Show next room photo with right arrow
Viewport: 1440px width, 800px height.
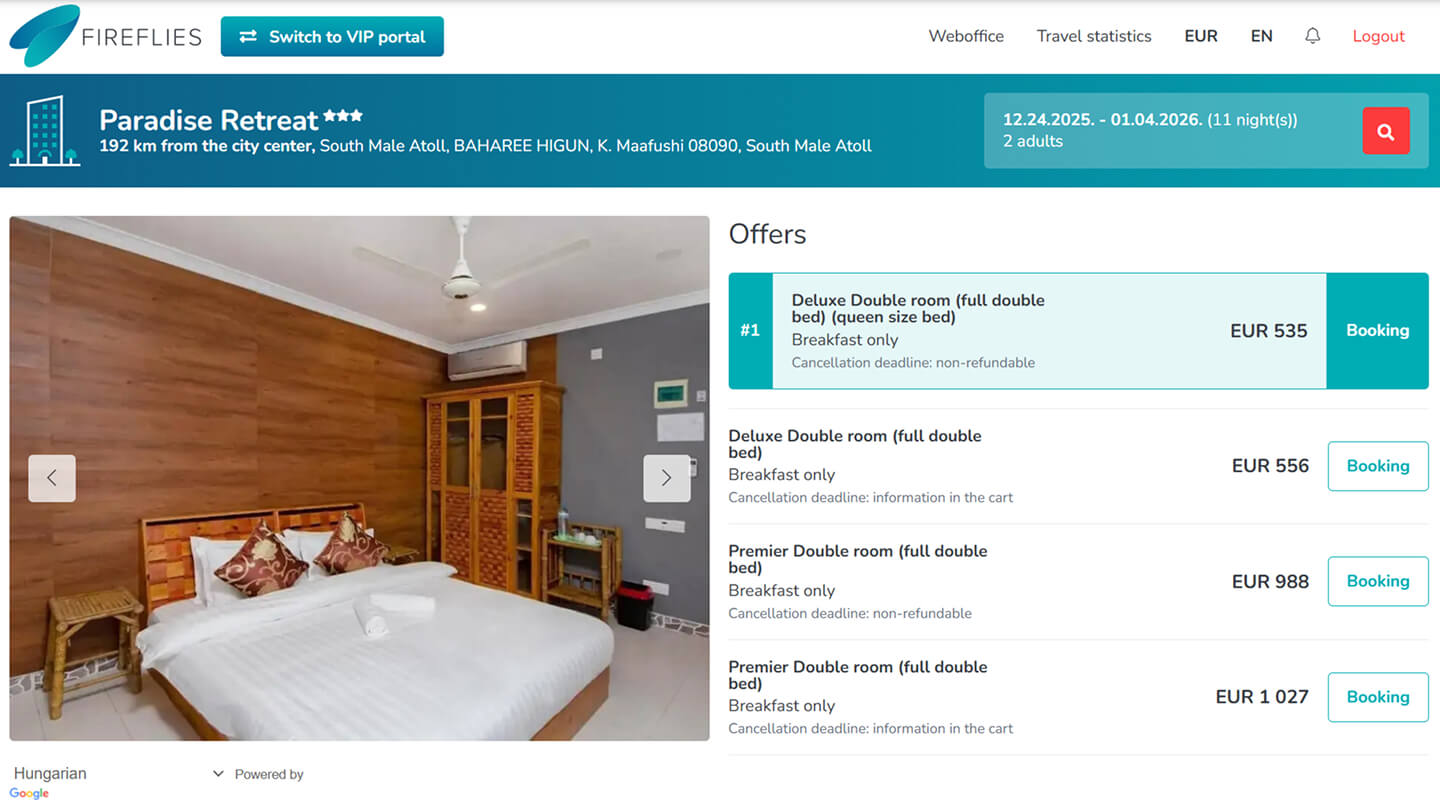tap(667, 478)
